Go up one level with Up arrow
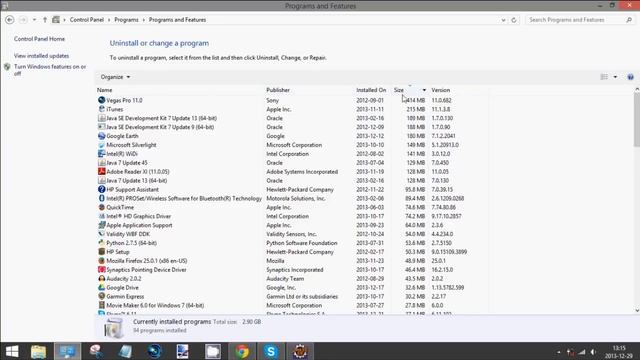This screenshot has width=640, height=360. pos(45,20)
